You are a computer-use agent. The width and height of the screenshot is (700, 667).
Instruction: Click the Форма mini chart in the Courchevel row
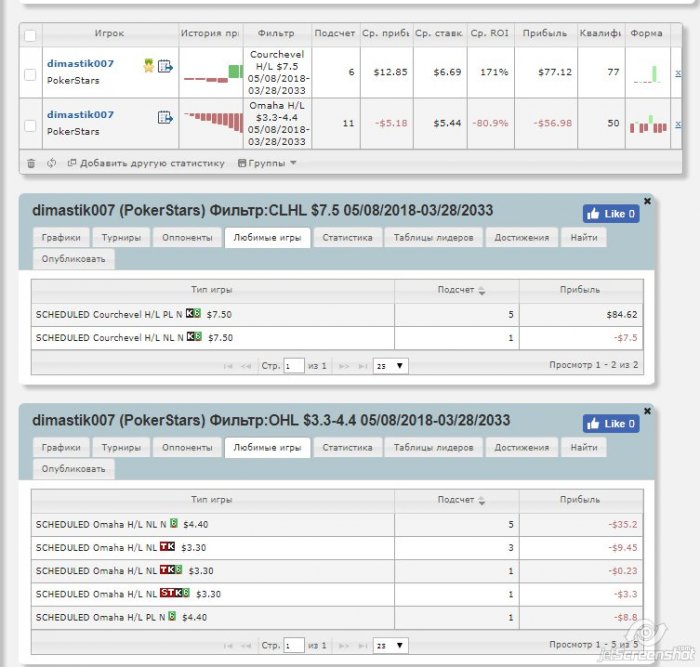click(x=647, y=73)
